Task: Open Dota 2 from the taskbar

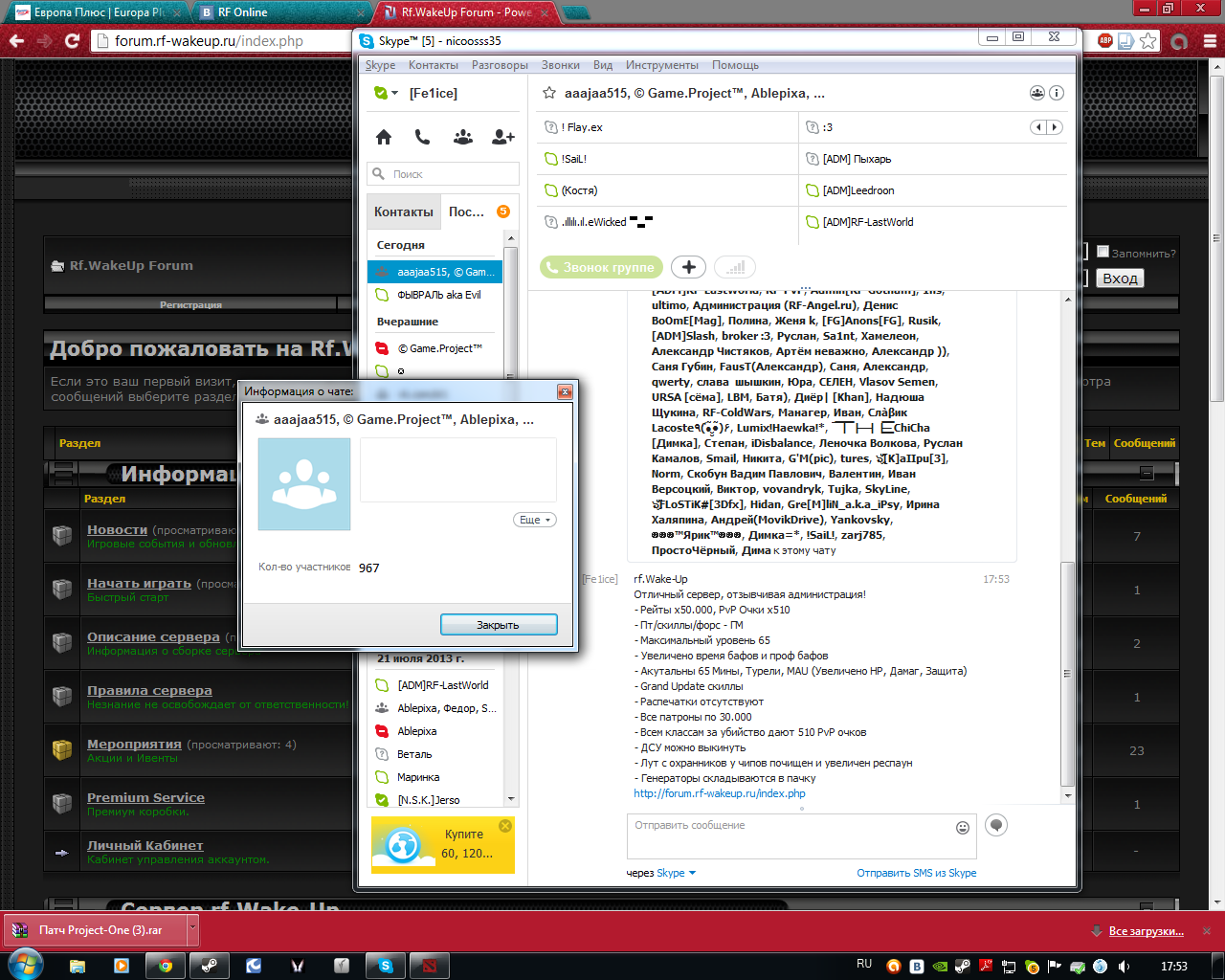Action: [x=430, y=966]
